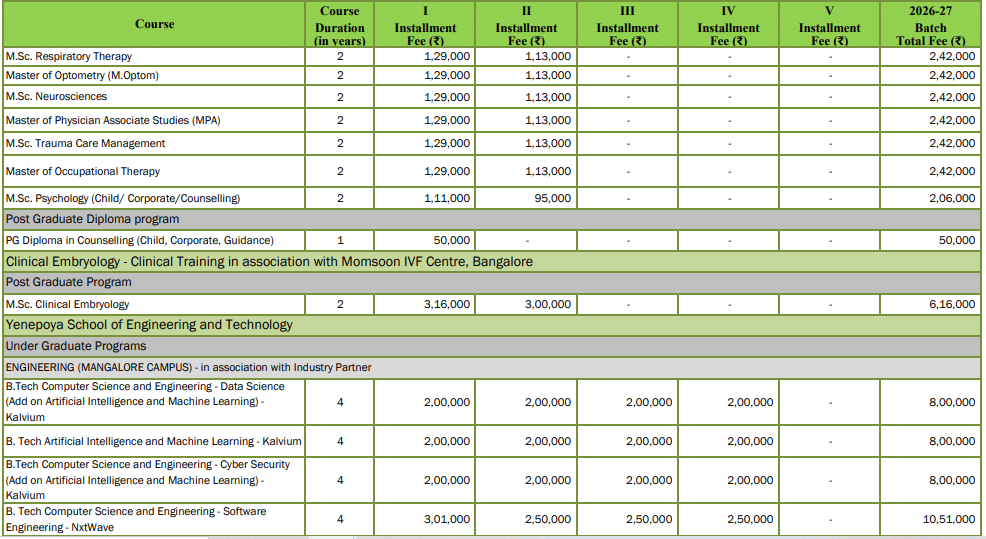Click the M.Sc. Neurosciences course cell
The height and width of the screenshot is (539, 986).
[x=56, y=97]
